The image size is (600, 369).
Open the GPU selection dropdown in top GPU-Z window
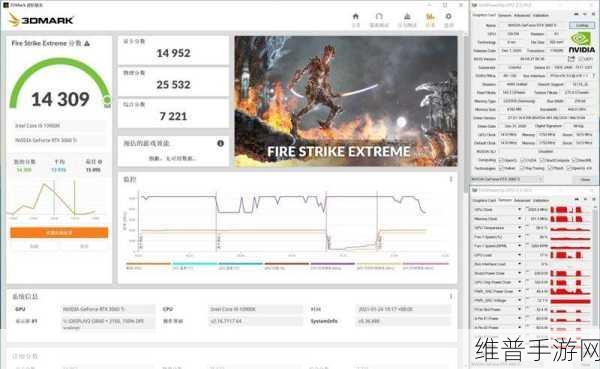pyautogui.click(x=507, y=179)
